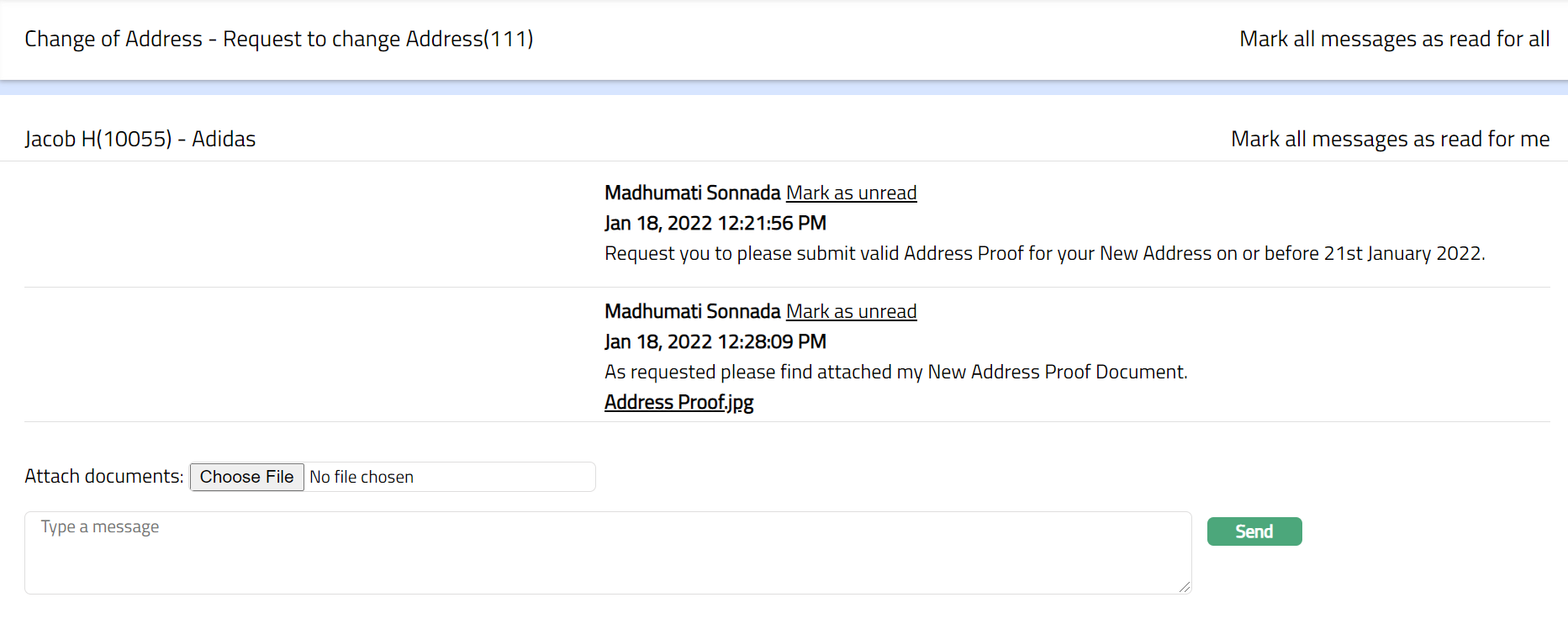Send the message with the Send button

(1254, 532)
